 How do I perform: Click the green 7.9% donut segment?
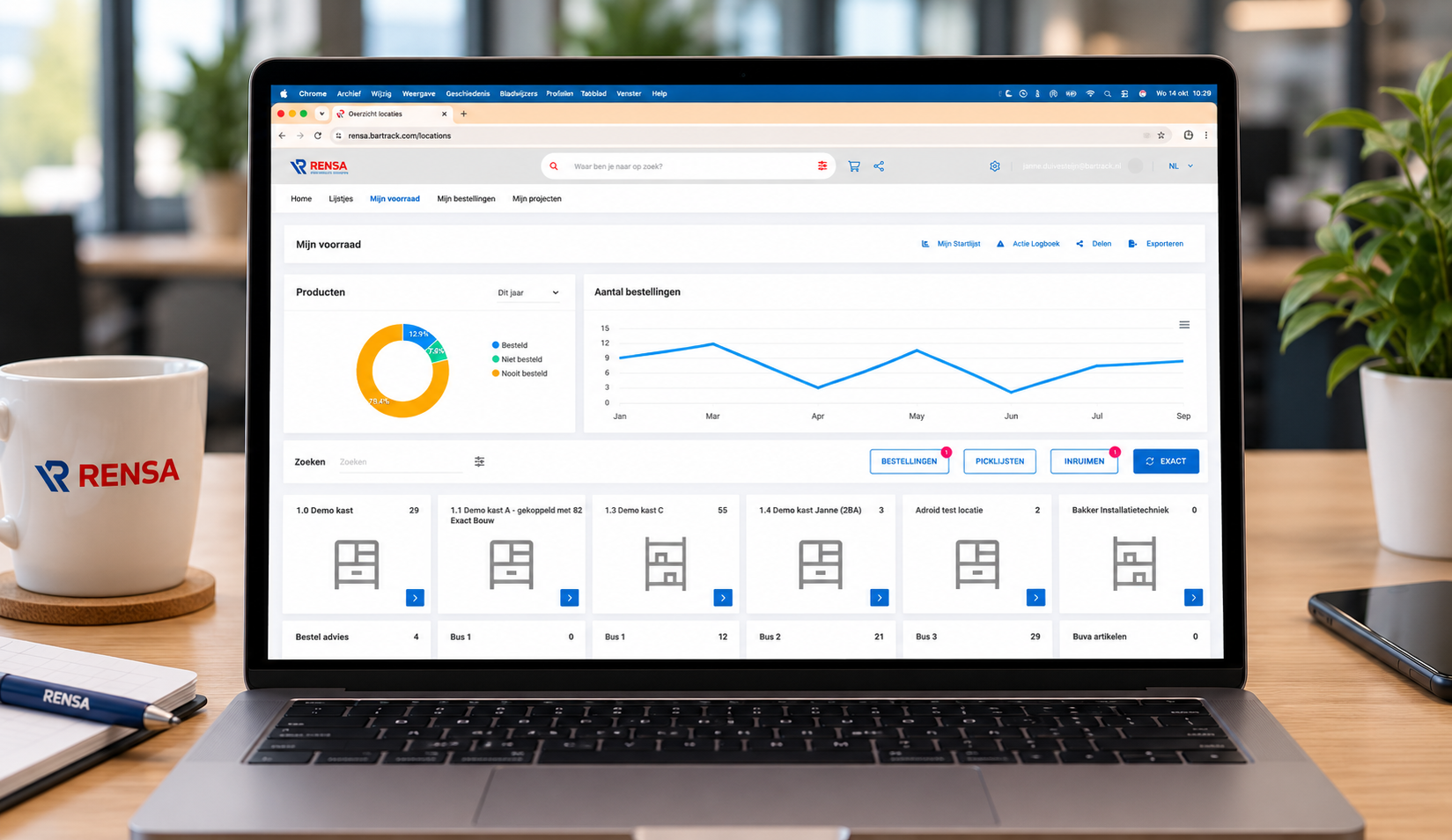coord(438,350)
